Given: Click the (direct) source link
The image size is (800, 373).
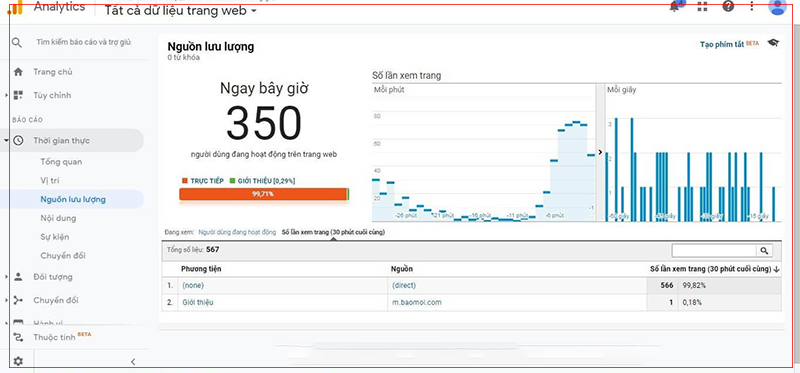Looking at the screenshot, I should [404, 286].
